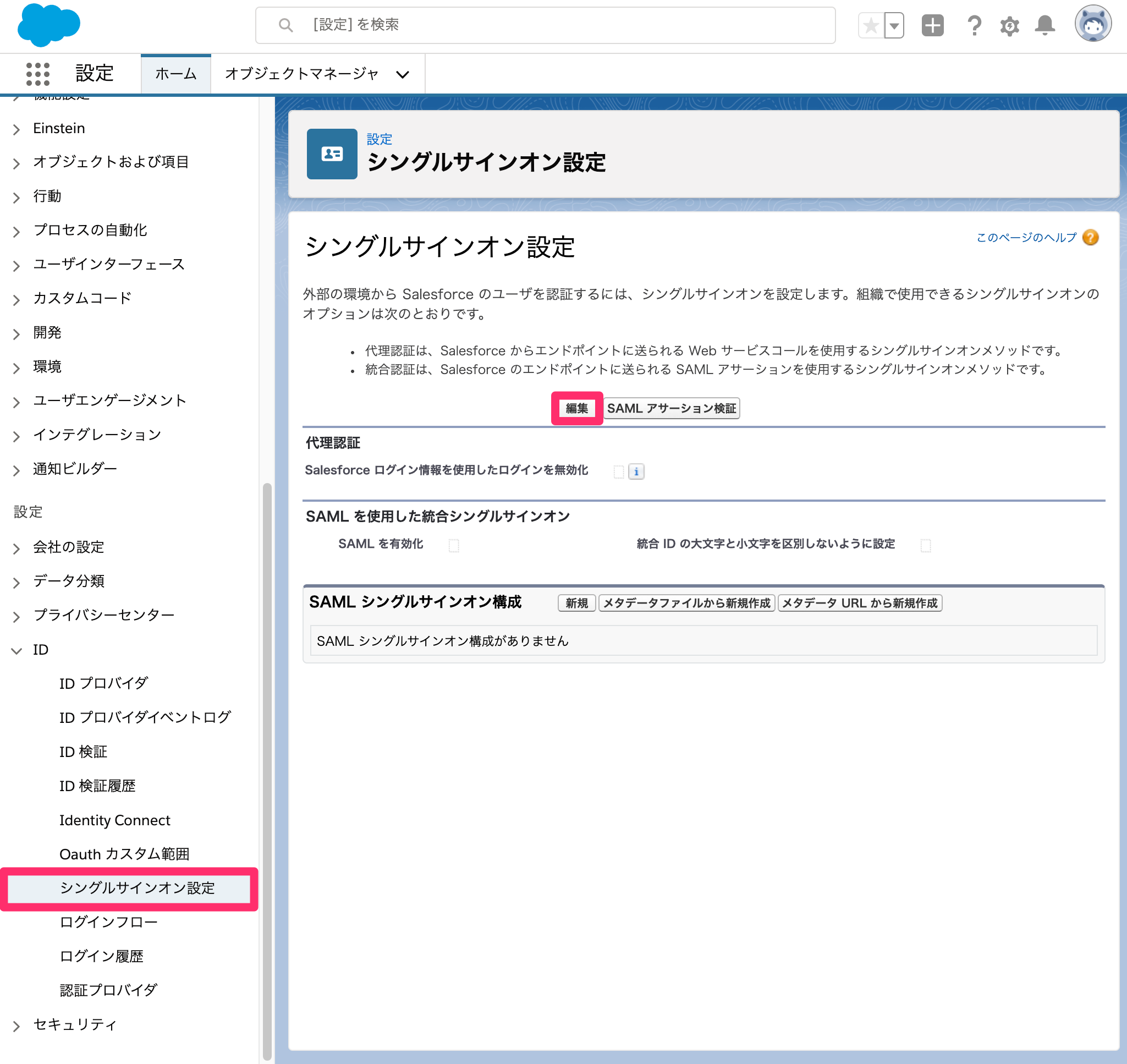Image resolution: width=1127 pixels, height=1064 pixels.
Task: Open Oauth カスタム範囲 item
Action: pyautogui.click(x=124, y=854)
